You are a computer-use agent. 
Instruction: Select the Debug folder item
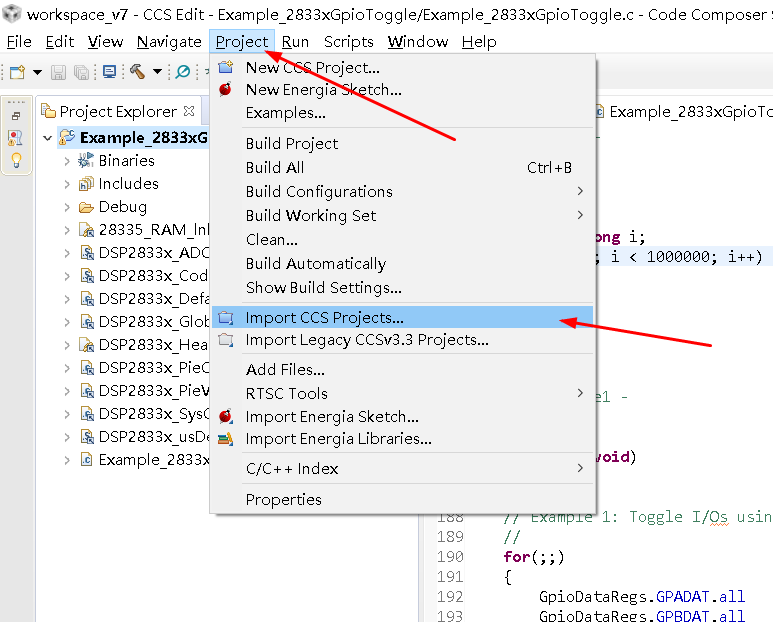[x=123, y=207]
